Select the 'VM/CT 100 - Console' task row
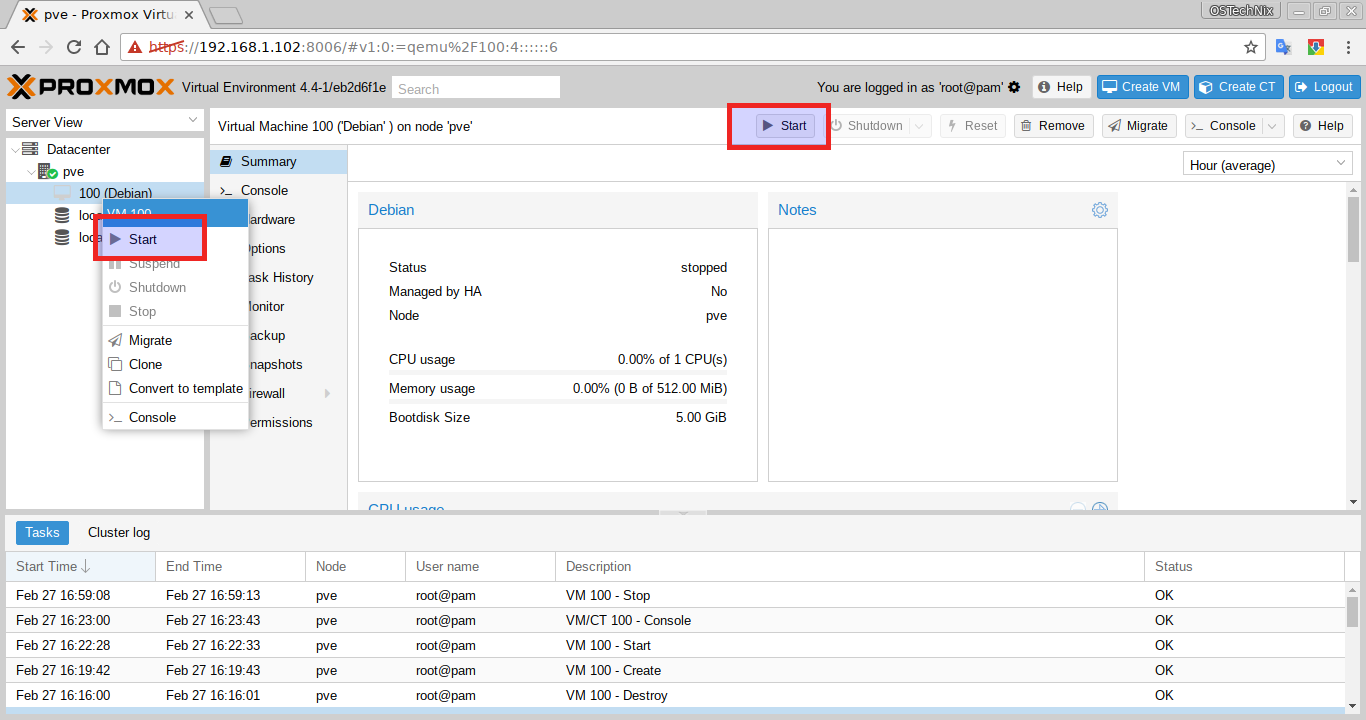Image resolution: width=1366 pixels, height=720 pixels. pyautogui.click(x=675, y=620)
